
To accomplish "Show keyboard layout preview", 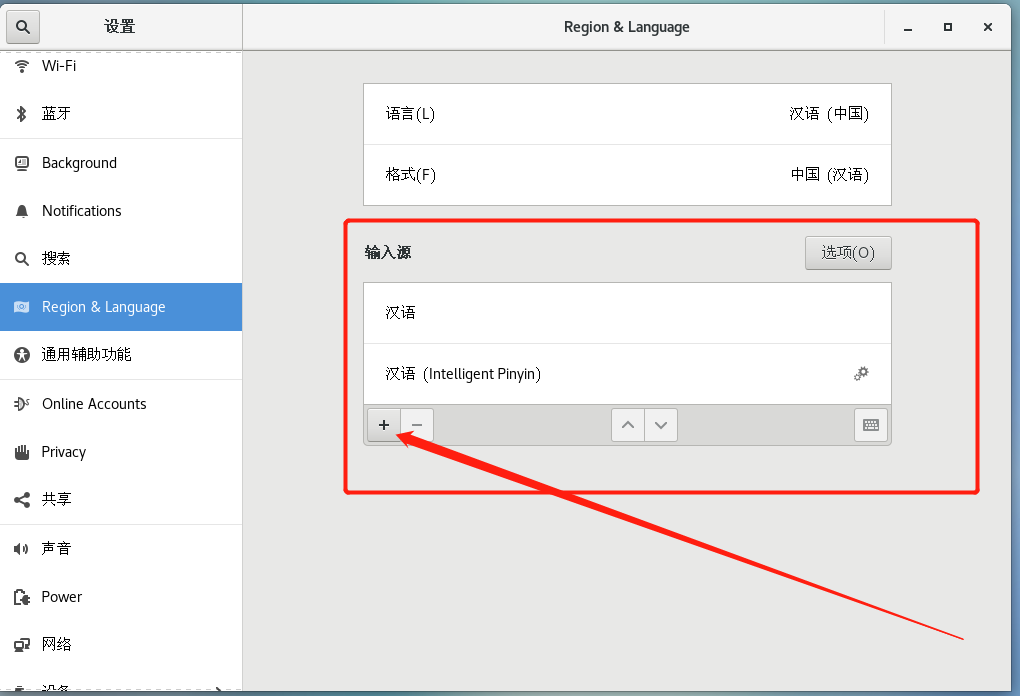I will point(871,425).
